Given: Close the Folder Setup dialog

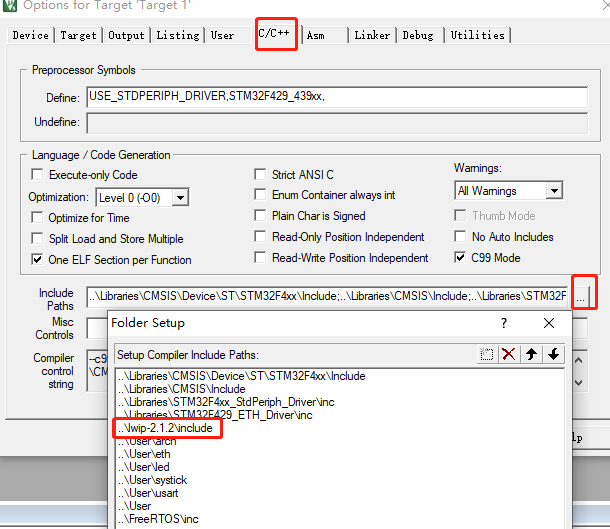Looking at the screenshot, I should tap(549, 323).
